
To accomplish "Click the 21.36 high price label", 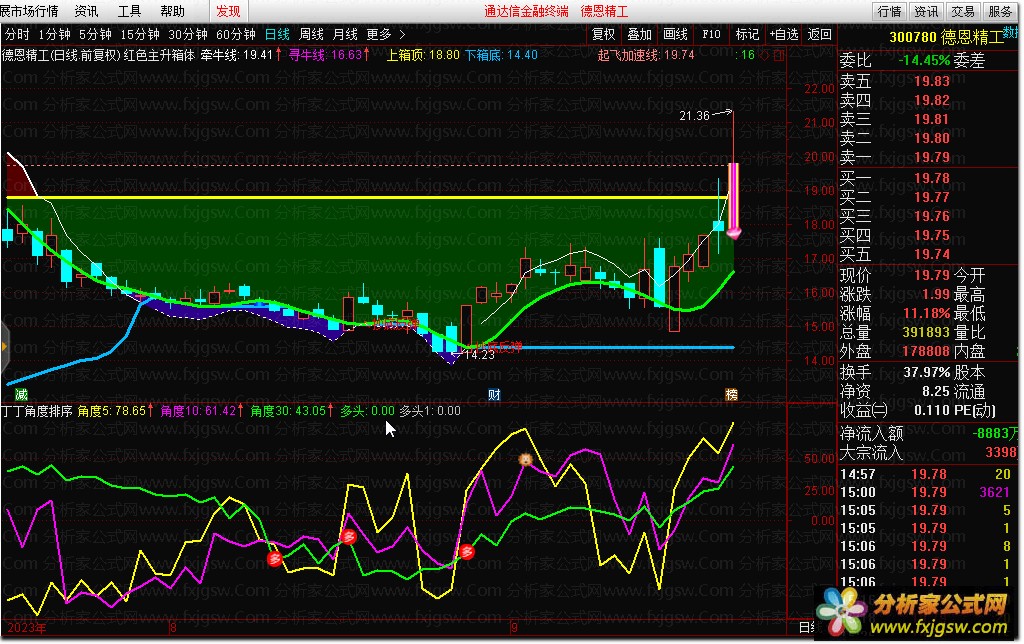I will pos(694,116).
